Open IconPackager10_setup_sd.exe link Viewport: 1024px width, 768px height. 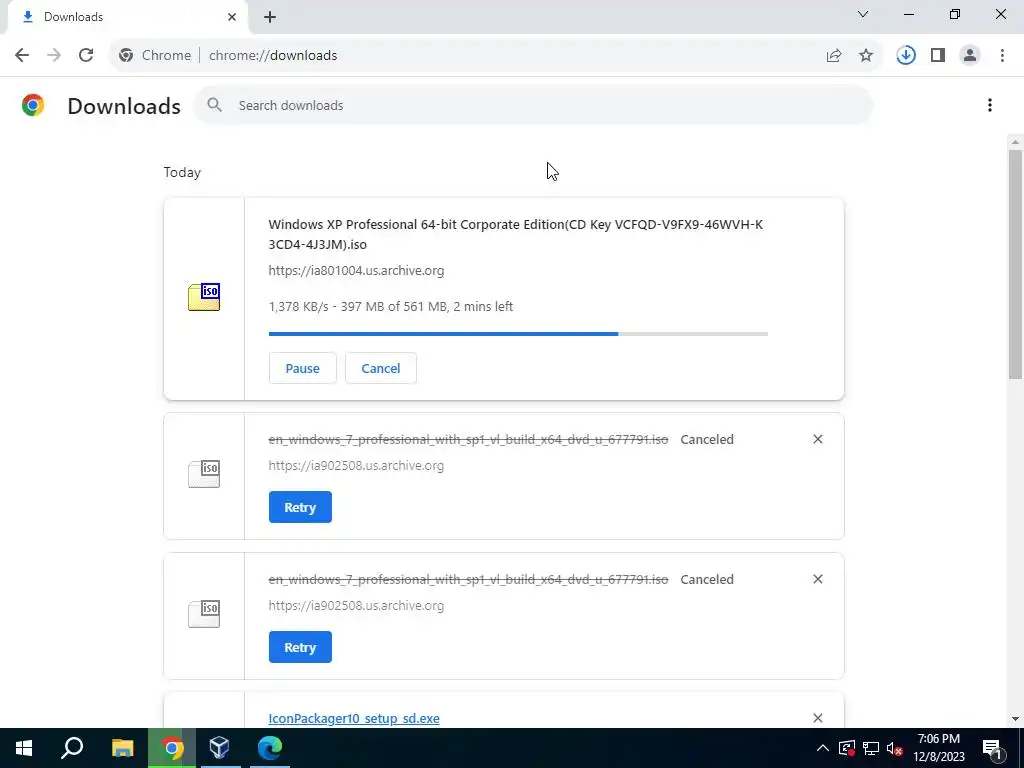[x=354, y=718]
